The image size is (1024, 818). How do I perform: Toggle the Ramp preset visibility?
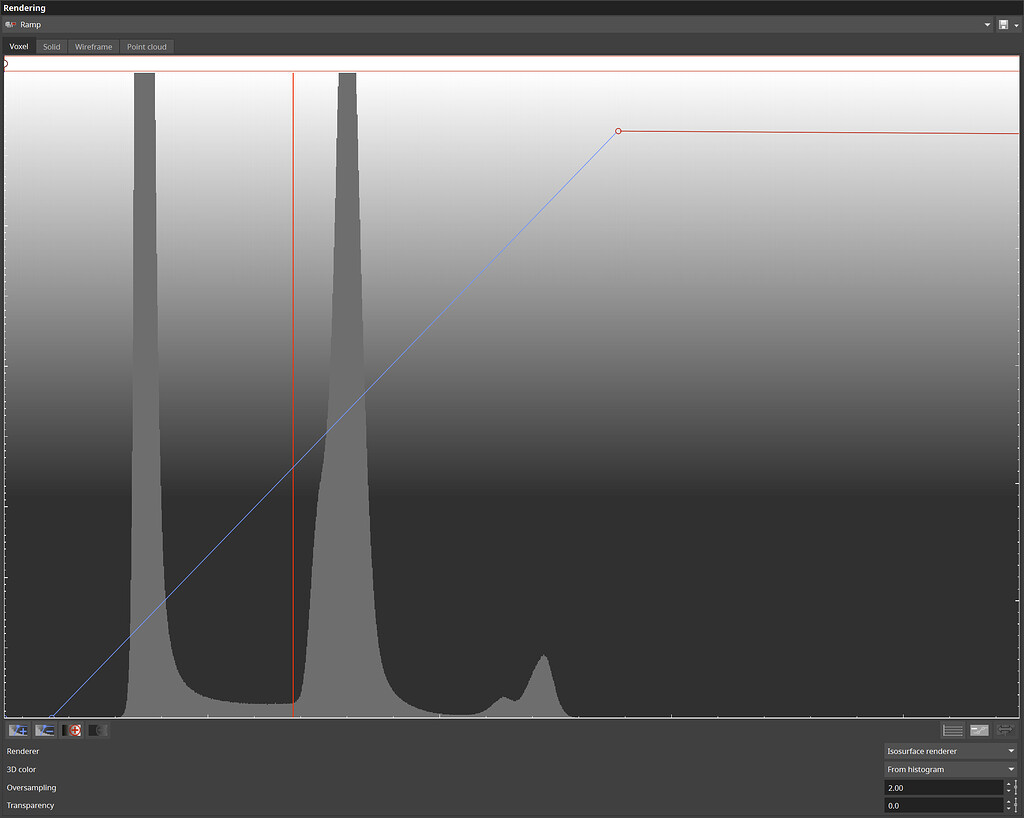10,24
